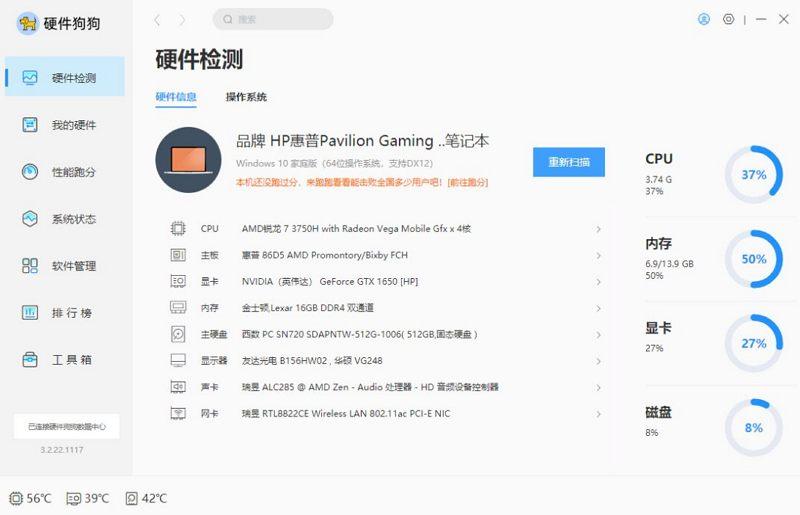Go back with the left arrow
Screen dimensions: 800x515
pos(157,20)
